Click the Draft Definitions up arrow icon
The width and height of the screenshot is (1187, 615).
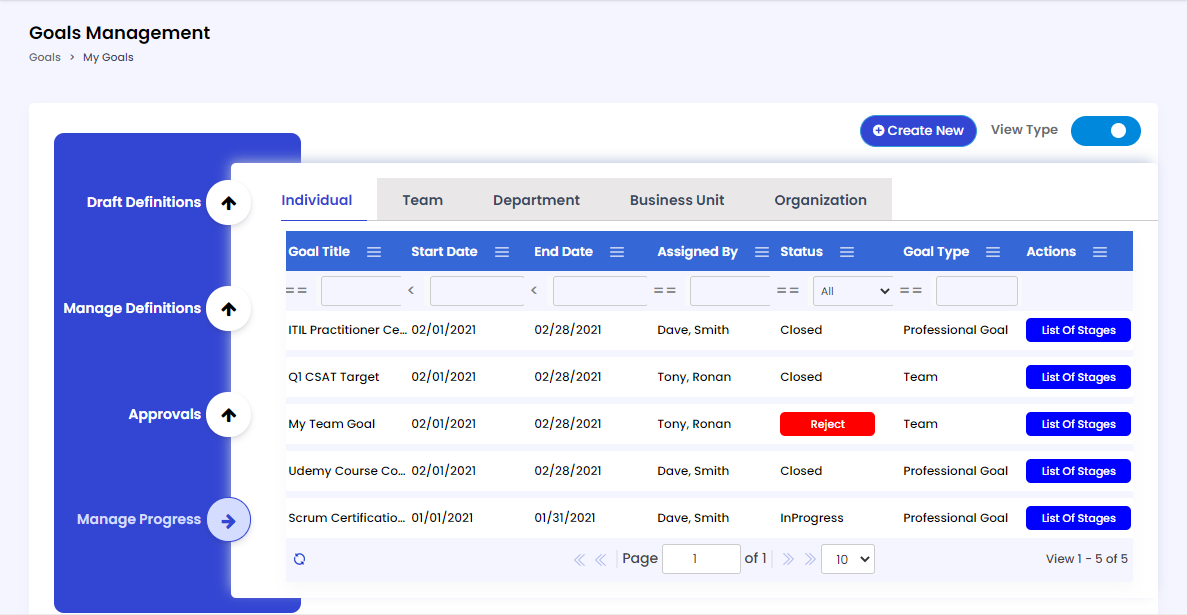pos(228,203)
